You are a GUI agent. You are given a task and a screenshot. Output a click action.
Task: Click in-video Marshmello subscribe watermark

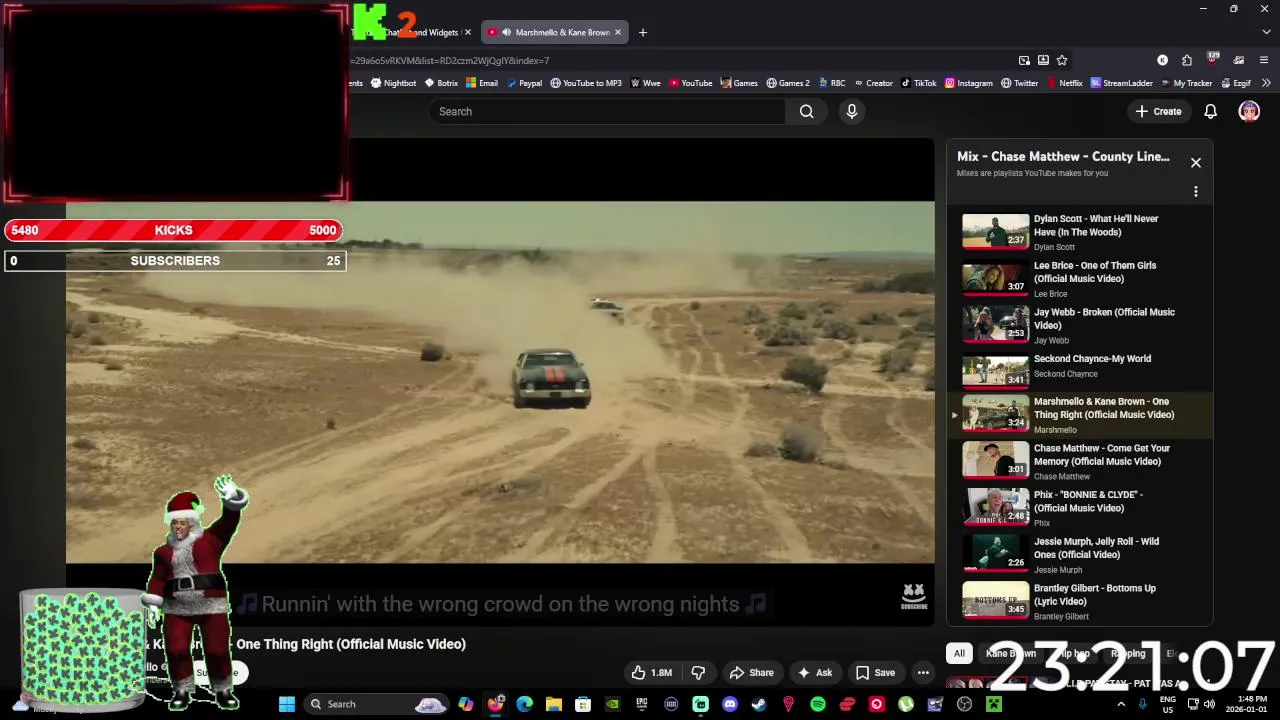(914, 597)
